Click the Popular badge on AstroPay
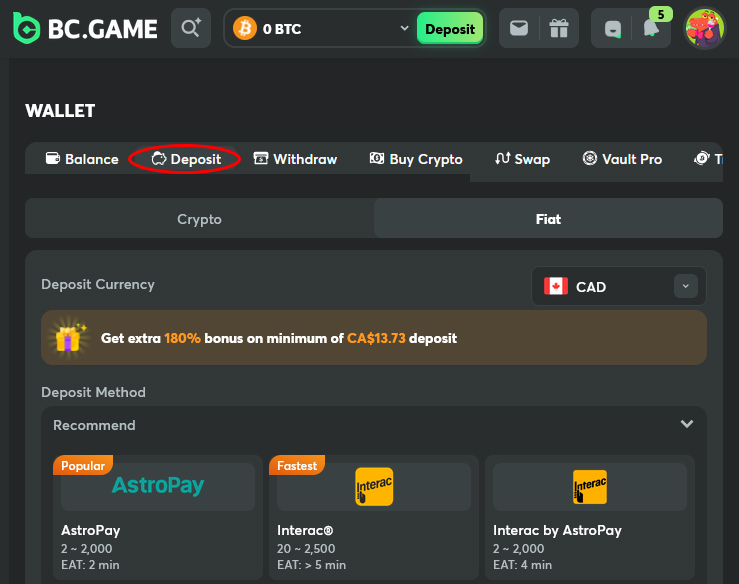739x584 pixels. coord(83,465)
